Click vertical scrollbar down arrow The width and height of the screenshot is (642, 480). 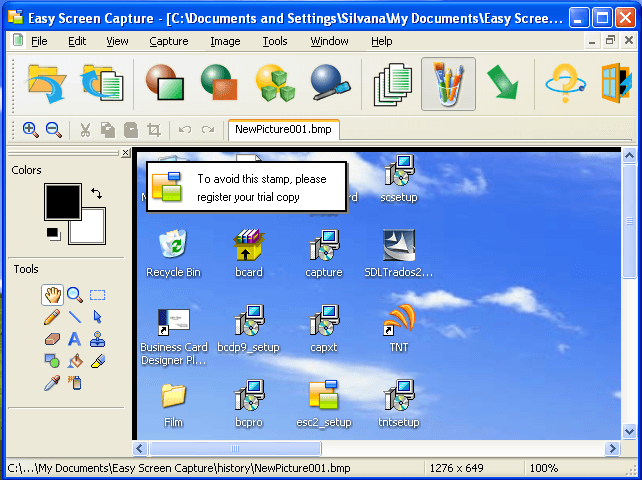pos(629,431)
